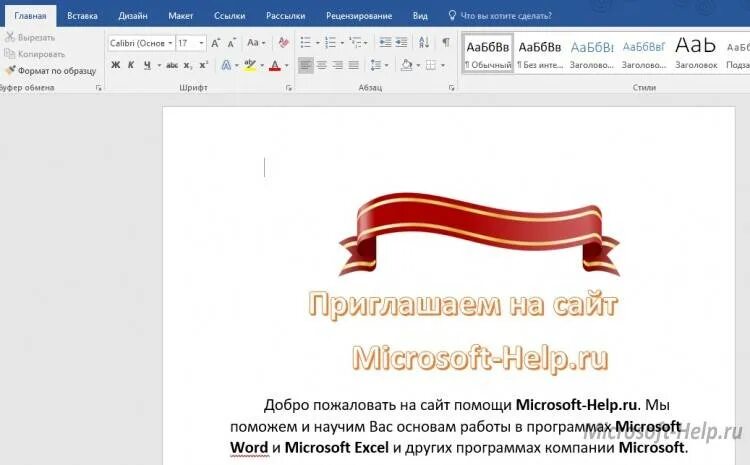The image size is (750, 465).
Task: Toggle superscript x² formatting
Action: tap(204, 65)
